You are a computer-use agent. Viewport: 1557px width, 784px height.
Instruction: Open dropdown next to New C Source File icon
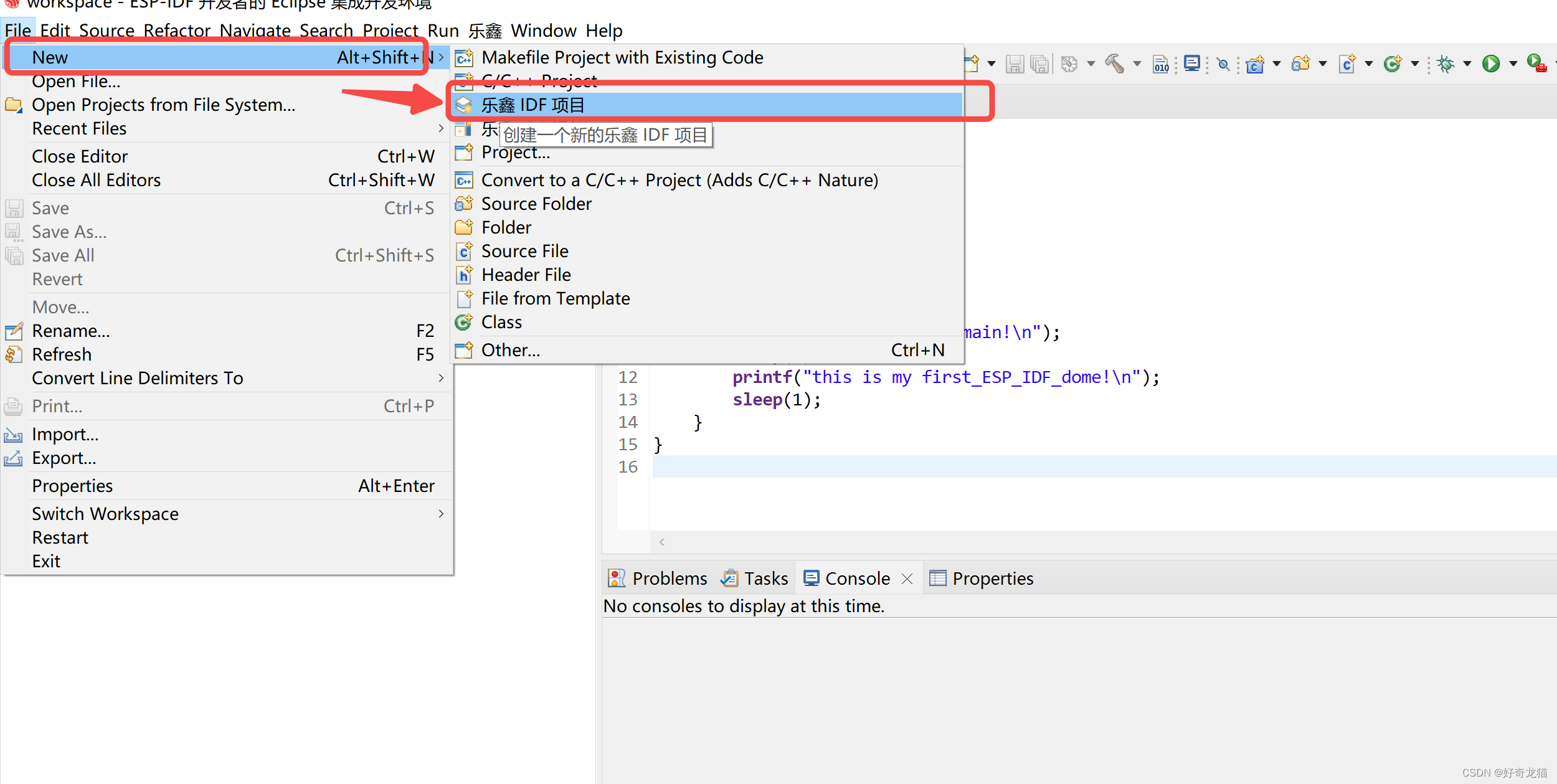(x=1369, y=64)
